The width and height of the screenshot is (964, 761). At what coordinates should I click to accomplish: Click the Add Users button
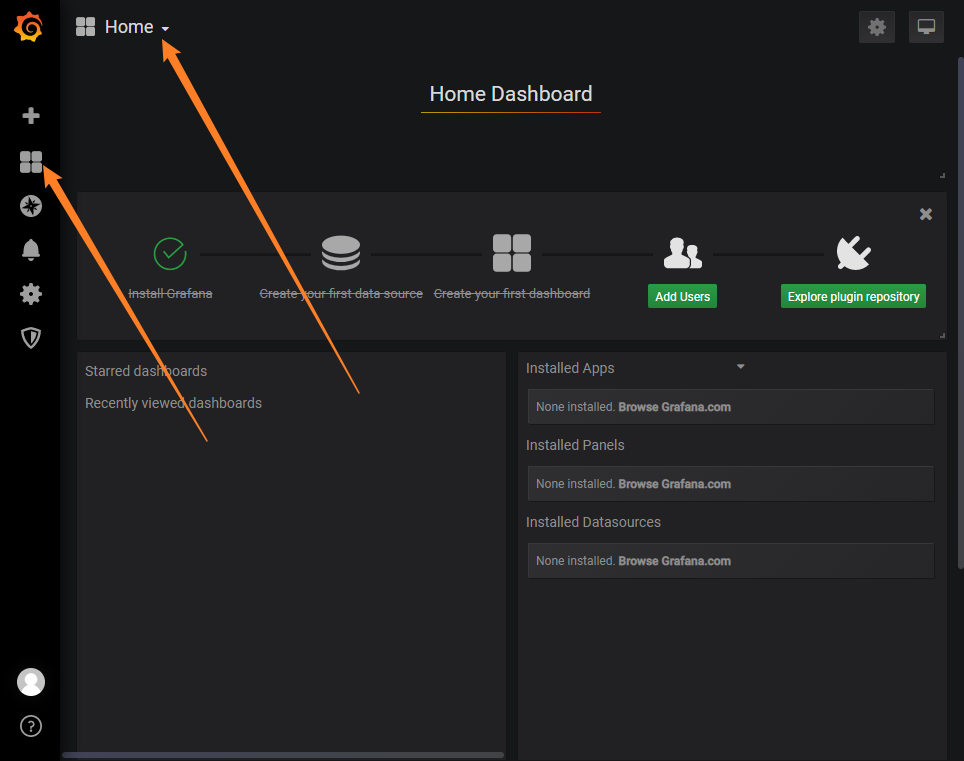point(682,296)
